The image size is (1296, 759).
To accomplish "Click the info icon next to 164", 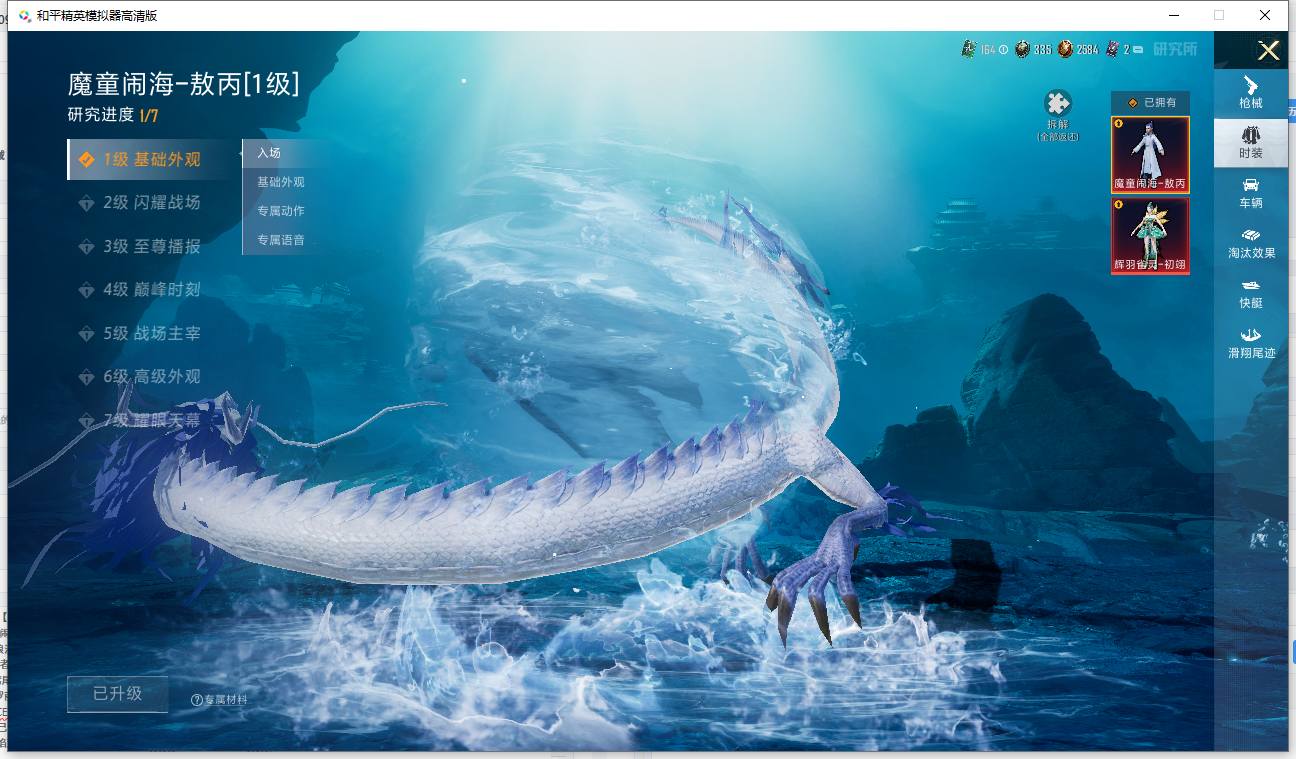I will [x=1003, y=49].
